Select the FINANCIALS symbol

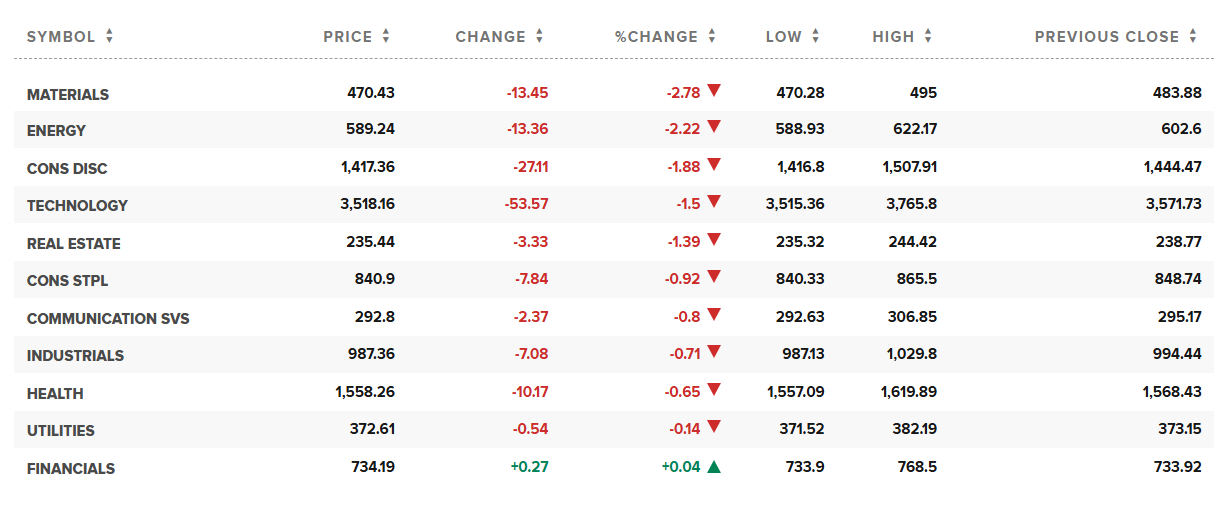pos(71,469)
